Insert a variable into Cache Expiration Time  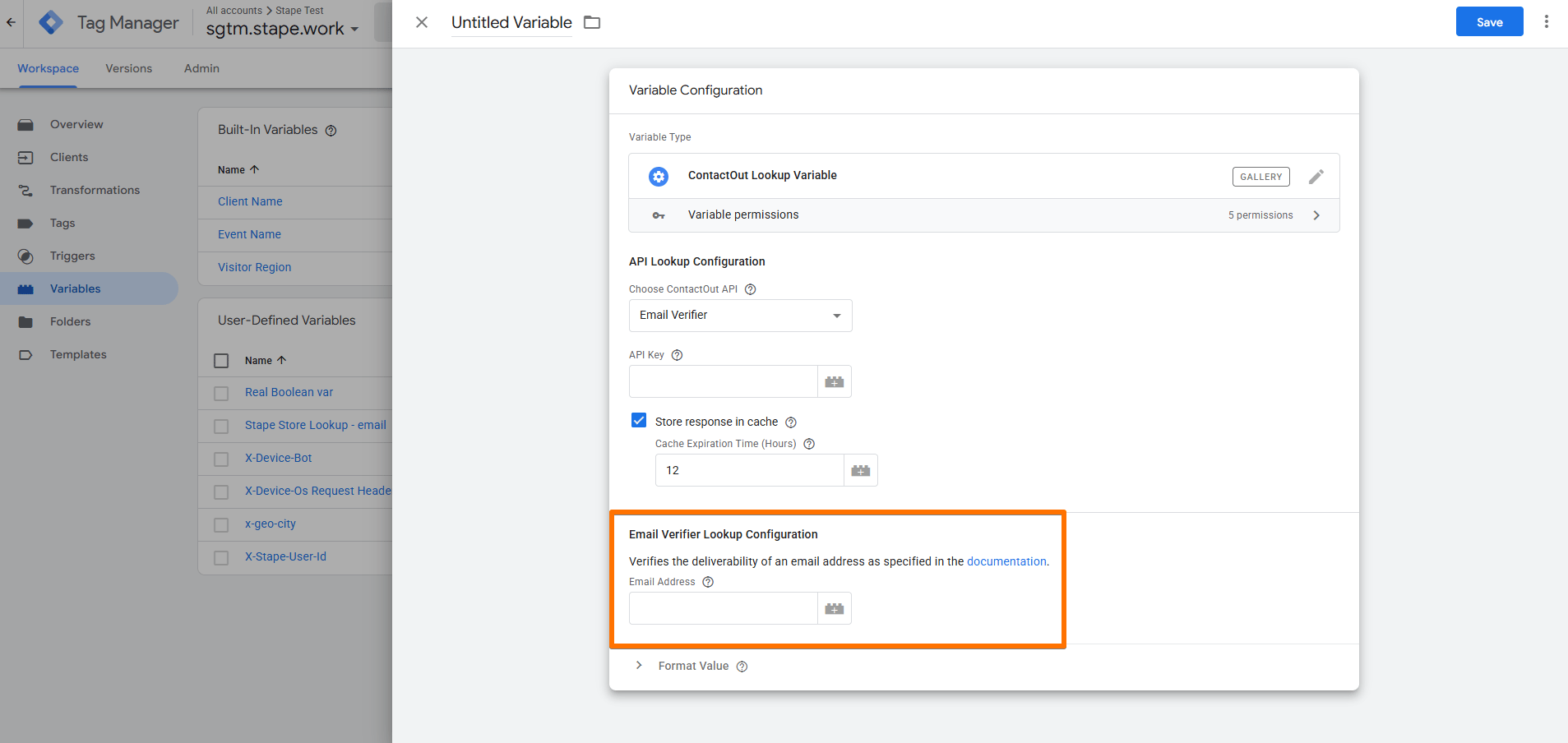click(x=861, y=470)
